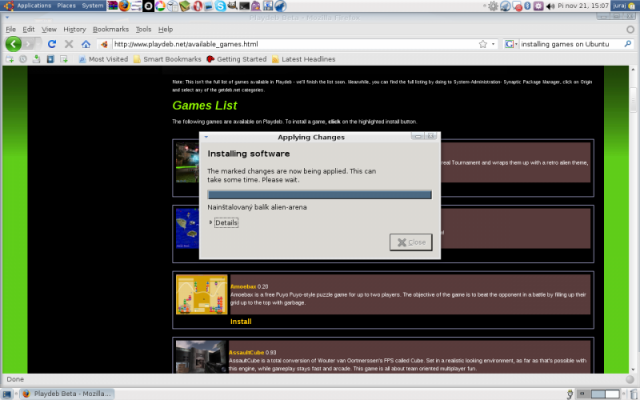This screenshot has width=640, height=400.
Task: Open the Smart Bookmarks folder
Action: click(x=167, y=59)
